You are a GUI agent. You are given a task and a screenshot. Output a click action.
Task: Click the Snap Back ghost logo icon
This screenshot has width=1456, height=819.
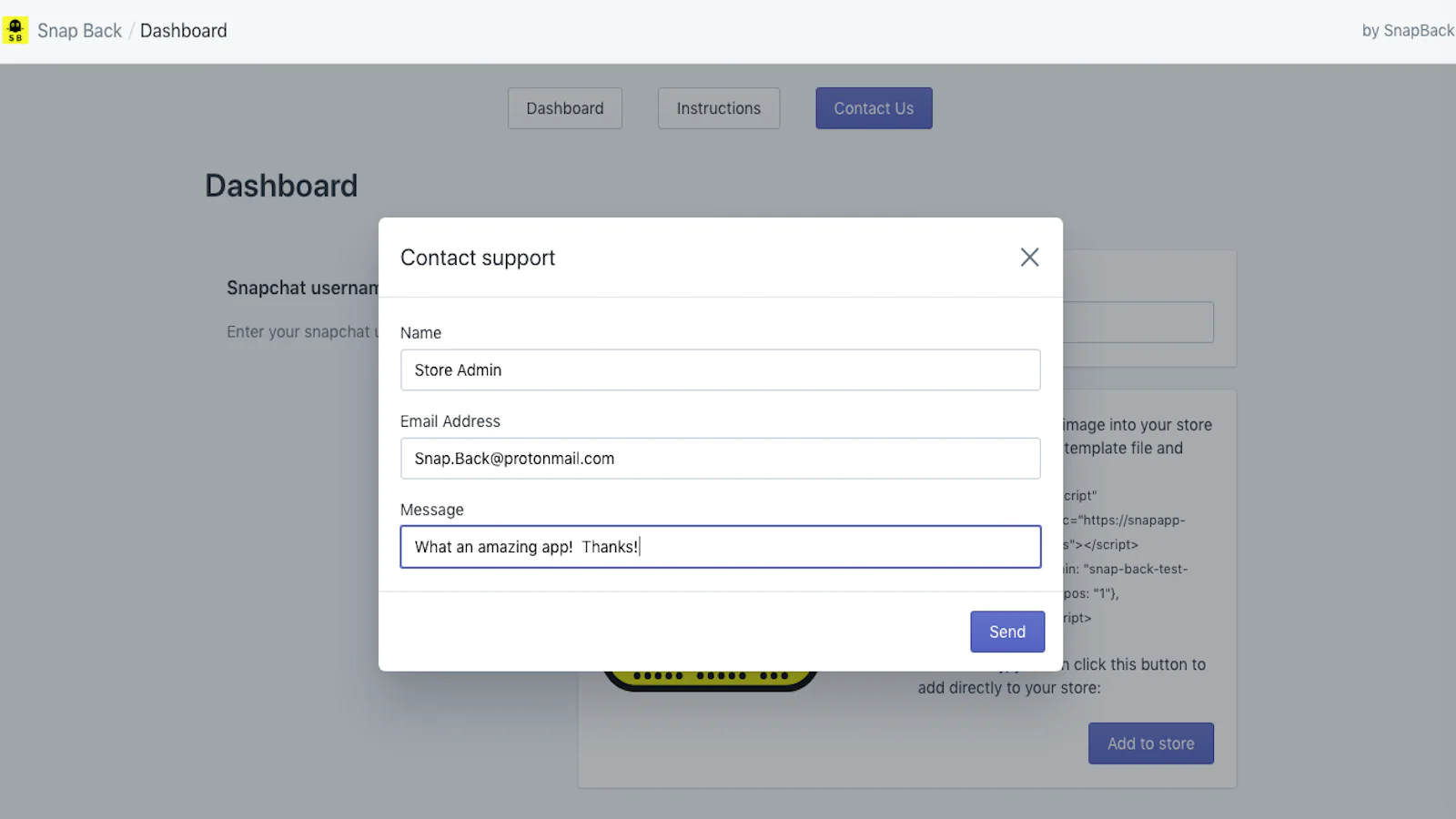pyautogui.click(x=15, y=30)
